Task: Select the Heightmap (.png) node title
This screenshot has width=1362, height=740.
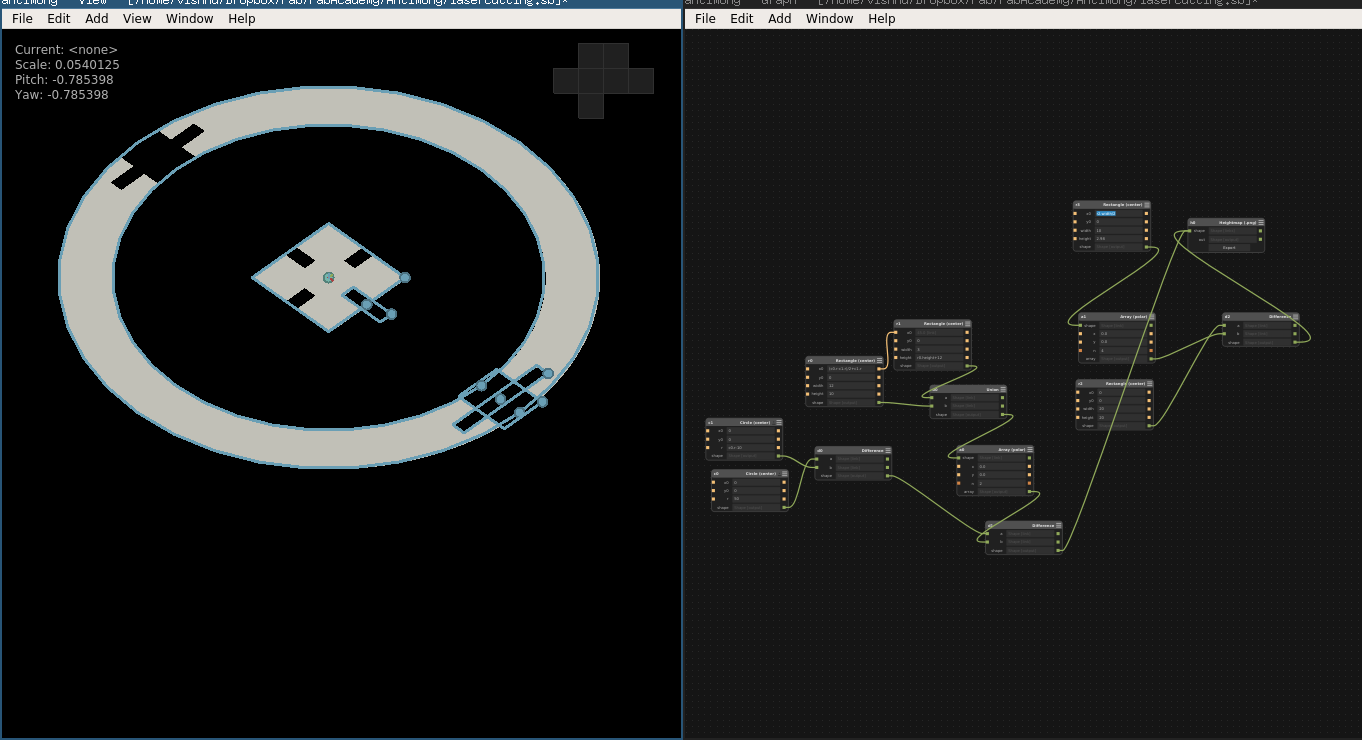Action: (1237, 223)
